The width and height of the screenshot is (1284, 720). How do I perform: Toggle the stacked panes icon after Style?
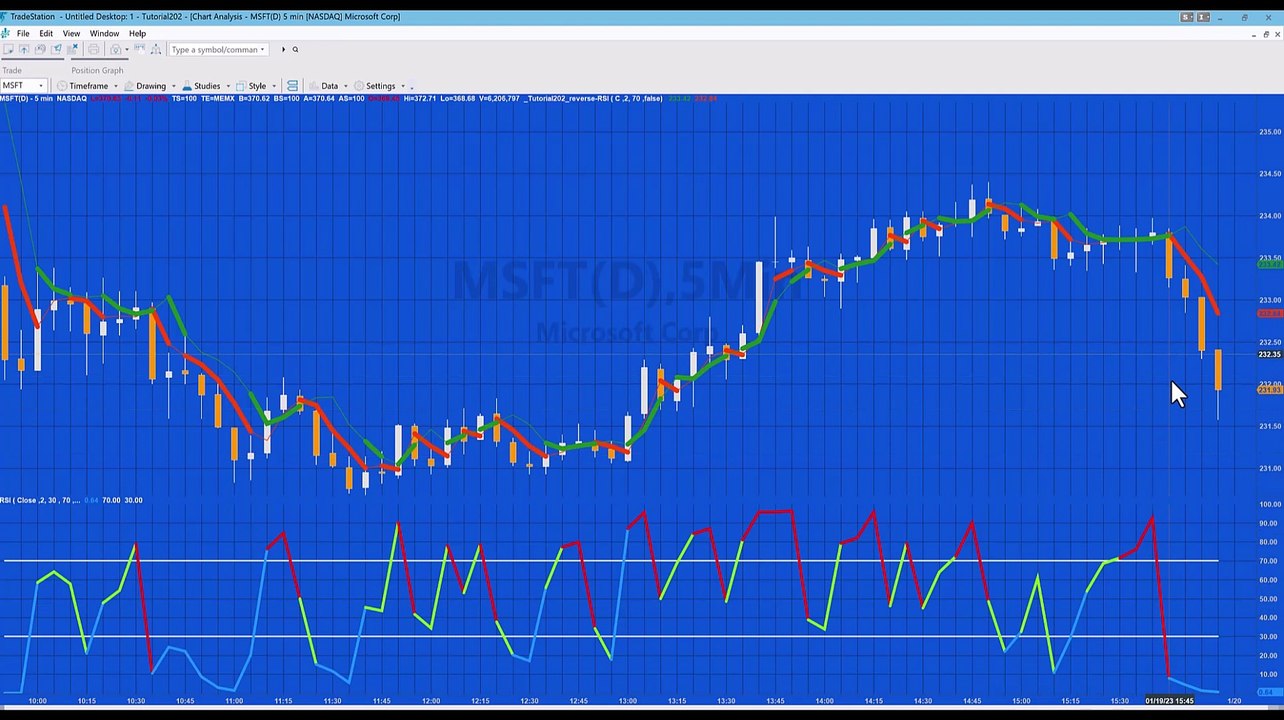click(x=292, y=86)
